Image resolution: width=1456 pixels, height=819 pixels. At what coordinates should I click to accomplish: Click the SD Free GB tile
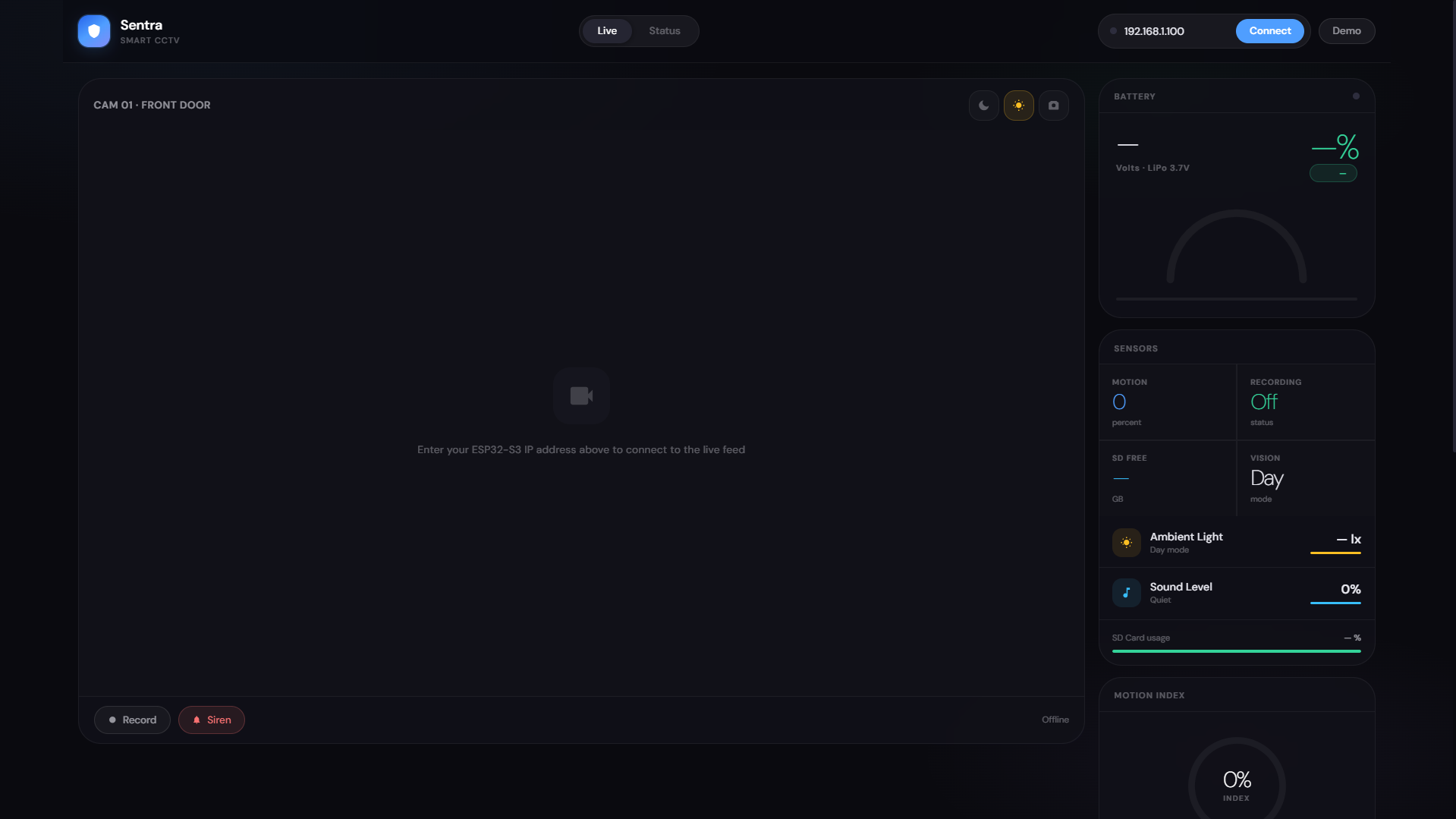coord(1168,479)
